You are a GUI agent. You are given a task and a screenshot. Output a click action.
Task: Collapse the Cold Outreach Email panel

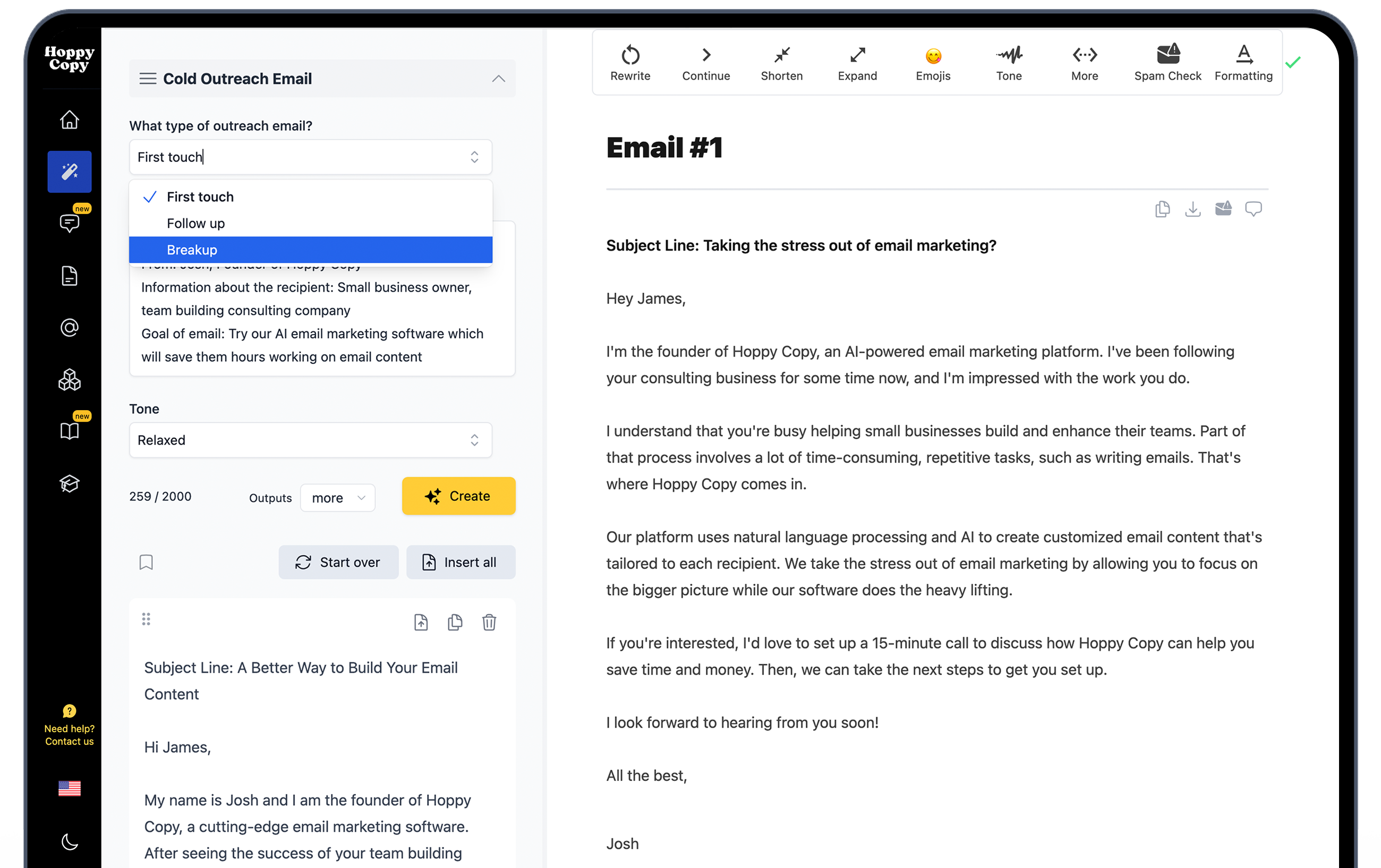498,79
